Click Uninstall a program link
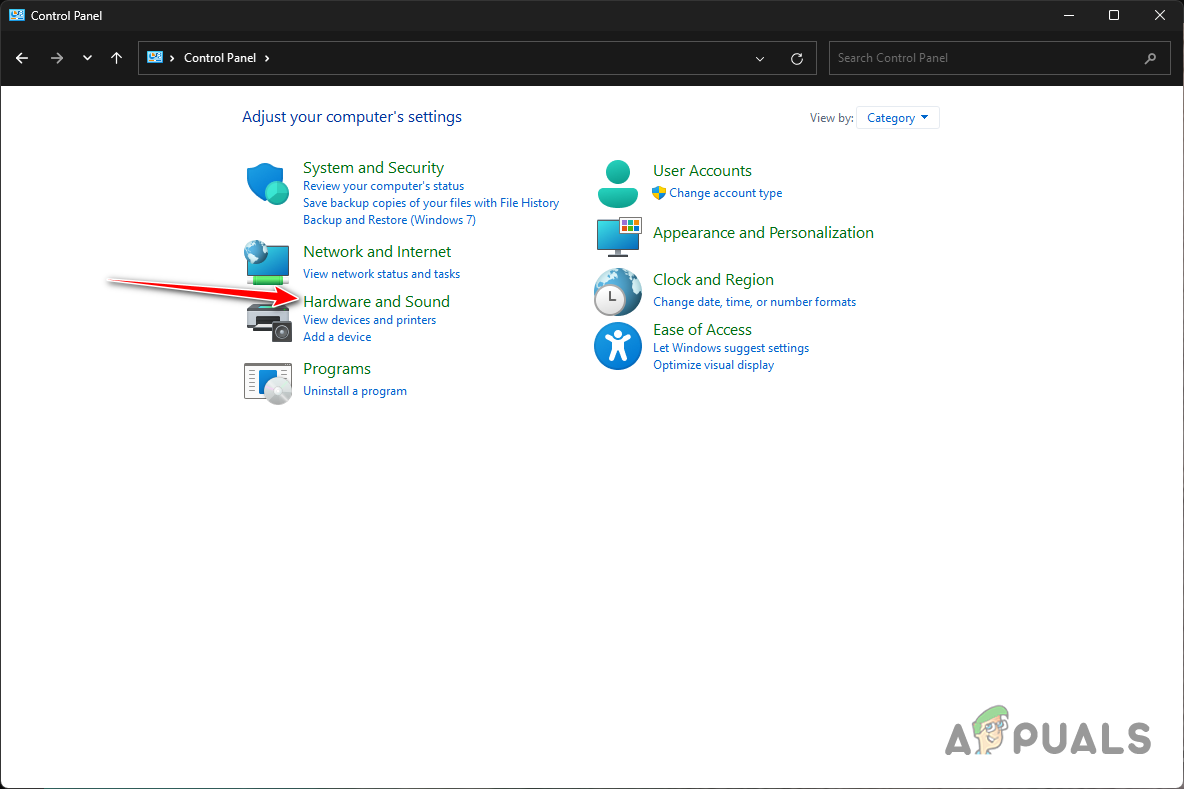This screenshot has height=789, width=1184. 355,391
